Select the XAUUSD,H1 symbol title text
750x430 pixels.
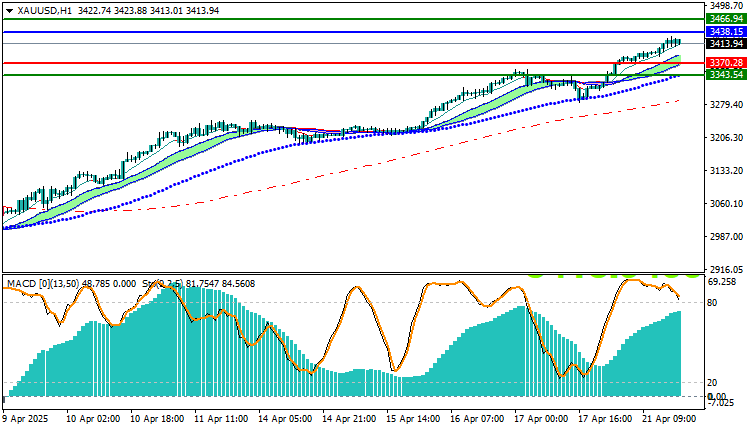44,11
